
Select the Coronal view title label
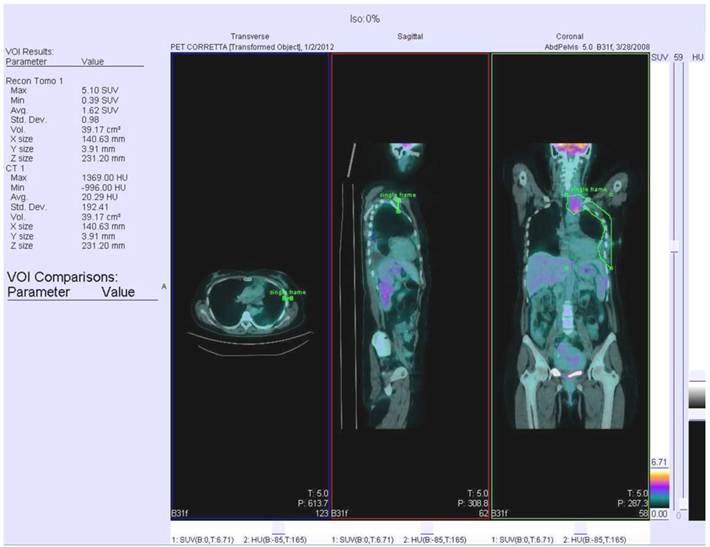569,35
